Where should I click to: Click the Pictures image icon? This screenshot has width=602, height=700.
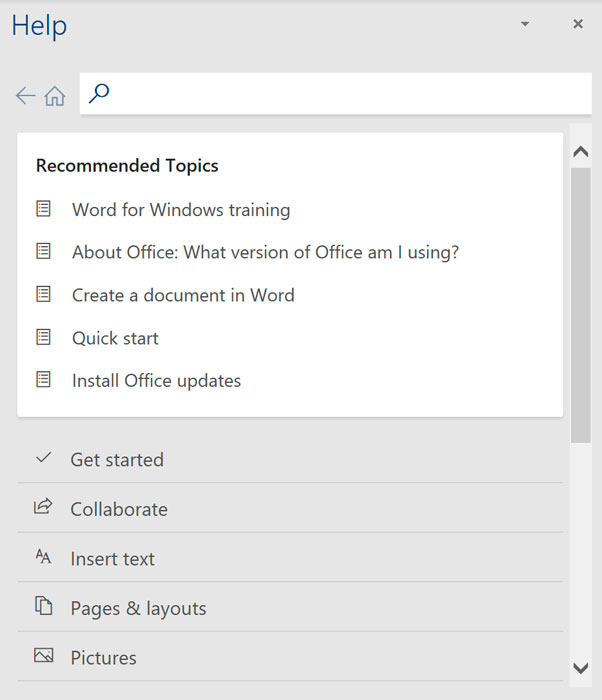point(43,657)
